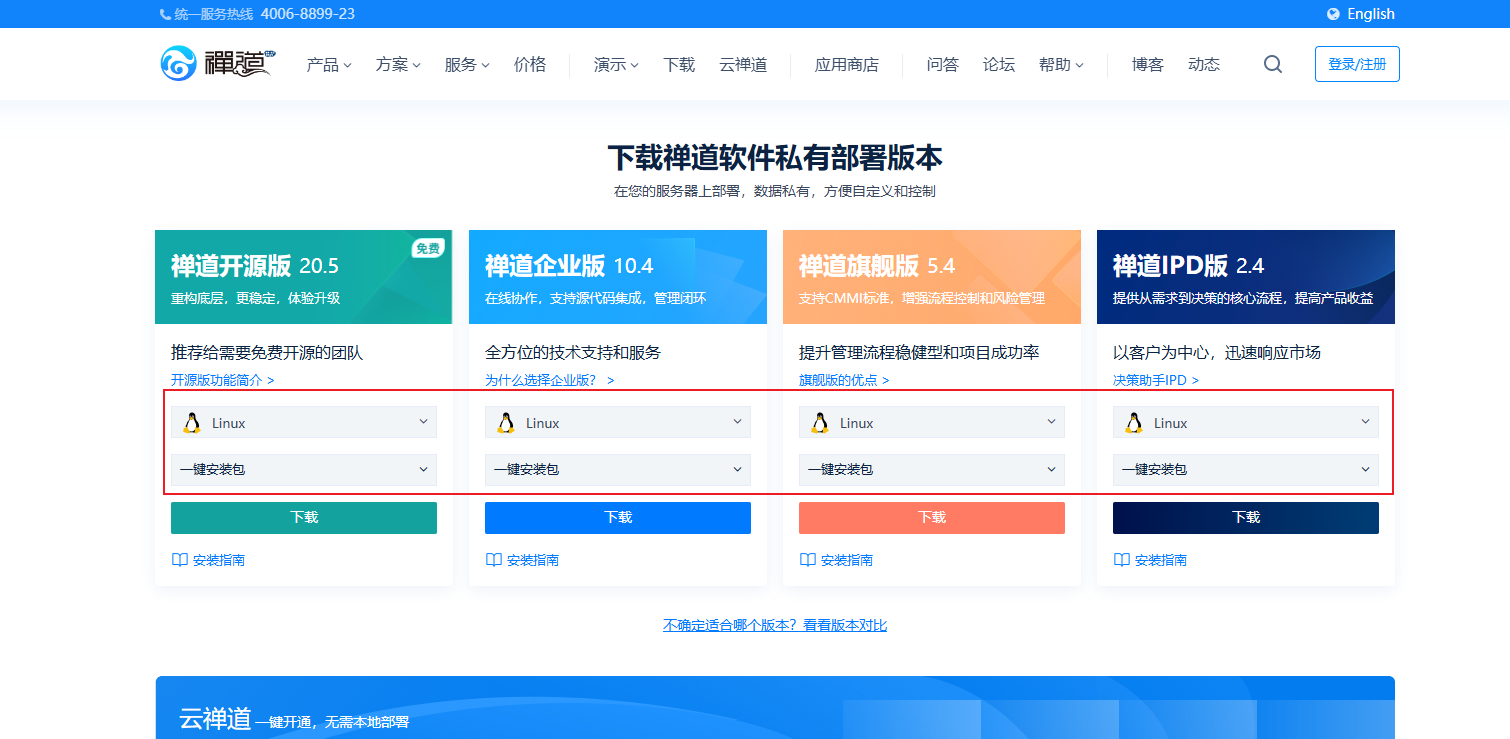Click hotline number 4006-8899-23
Image resolution: width=1510 pixels, height=739 pixels.
tap(308, 14)
